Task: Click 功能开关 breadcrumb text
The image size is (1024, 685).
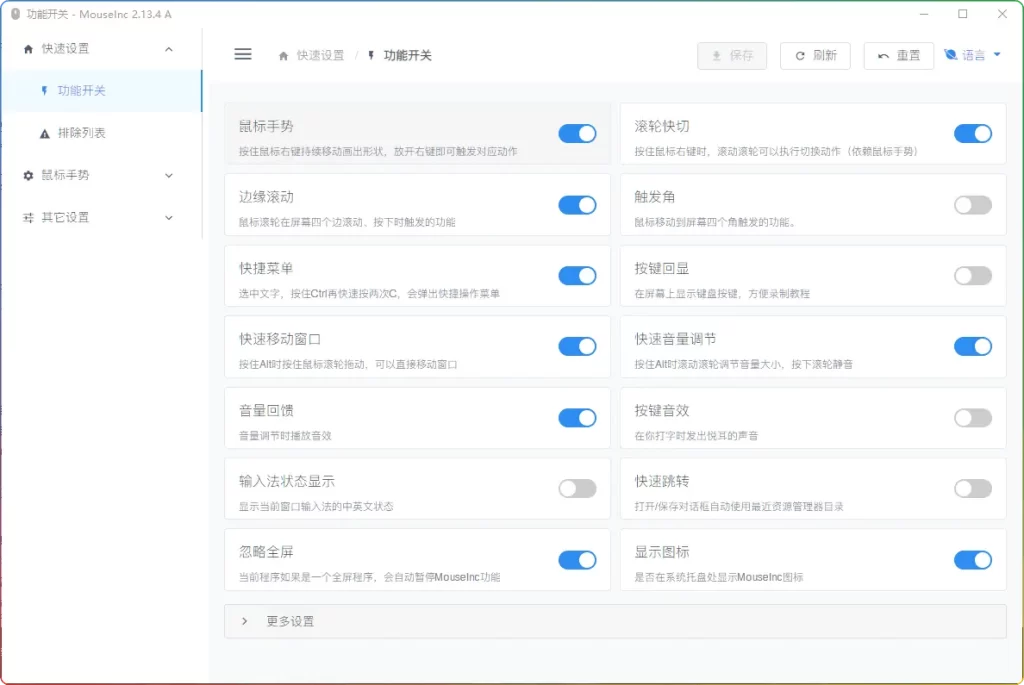Action: (408, 56)
